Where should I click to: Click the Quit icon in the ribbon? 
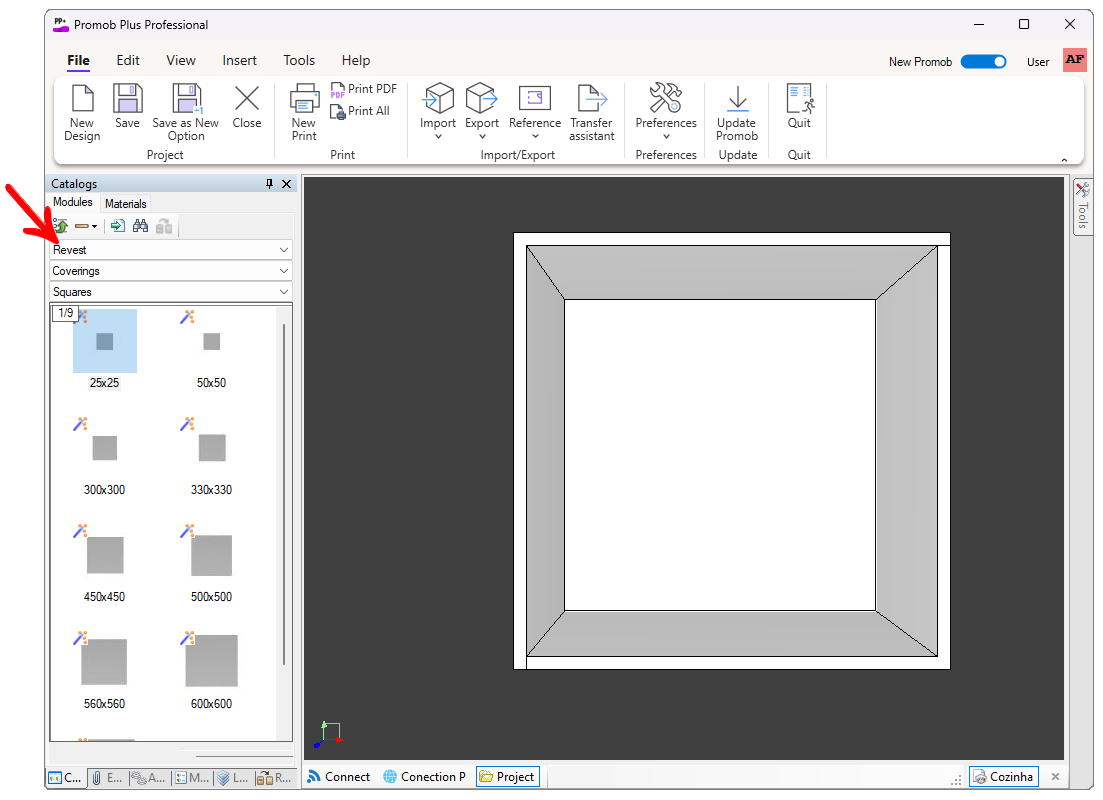[799, 99]
